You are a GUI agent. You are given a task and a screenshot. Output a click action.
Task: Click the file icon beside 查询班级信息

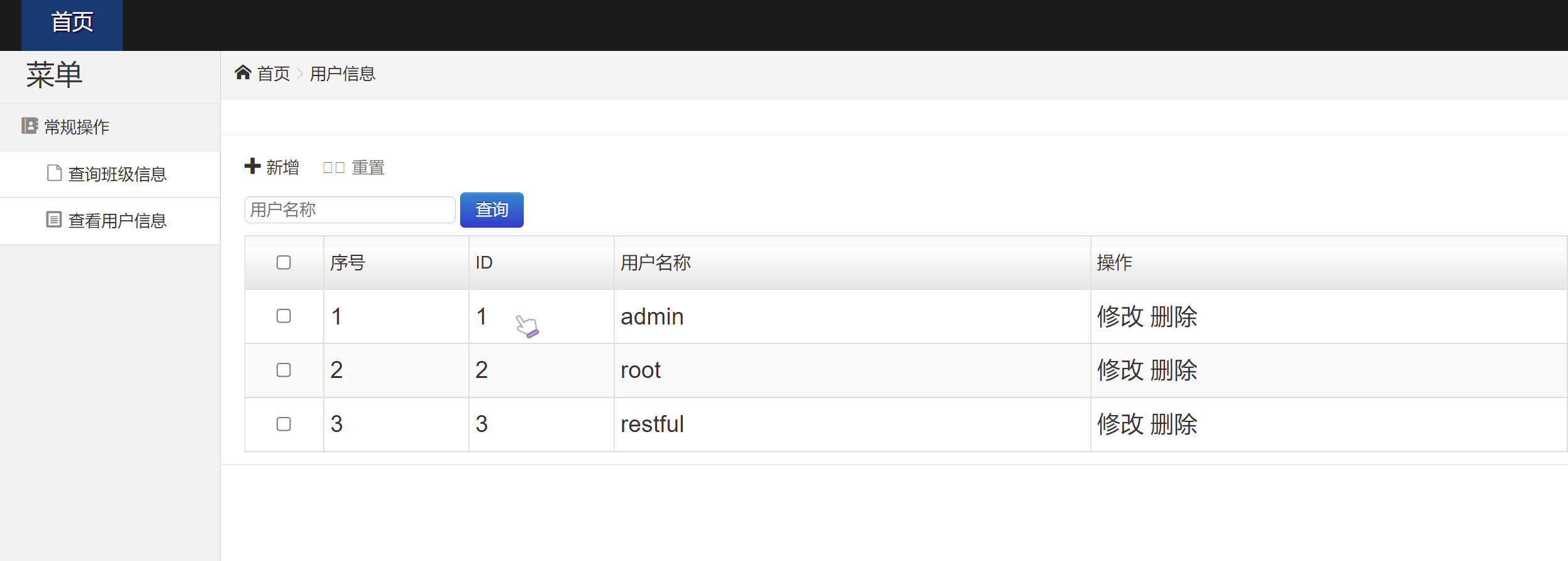(x=55, y=173)
